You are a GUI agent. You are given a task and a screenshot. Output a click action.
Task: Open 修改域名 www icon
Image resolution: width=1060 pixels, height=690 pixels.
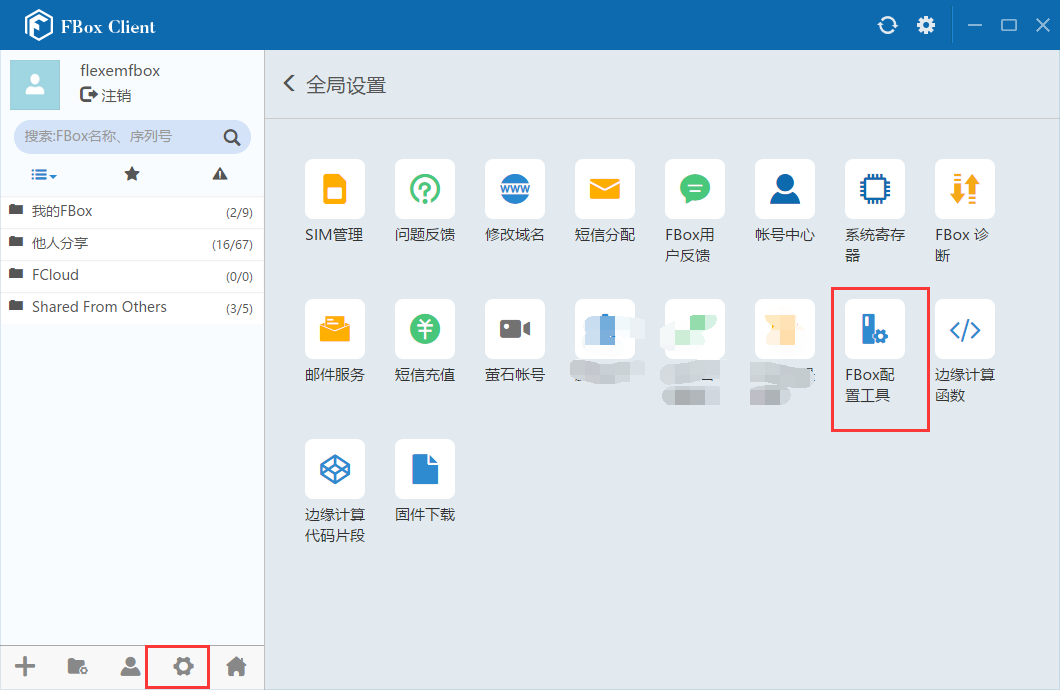514,189
